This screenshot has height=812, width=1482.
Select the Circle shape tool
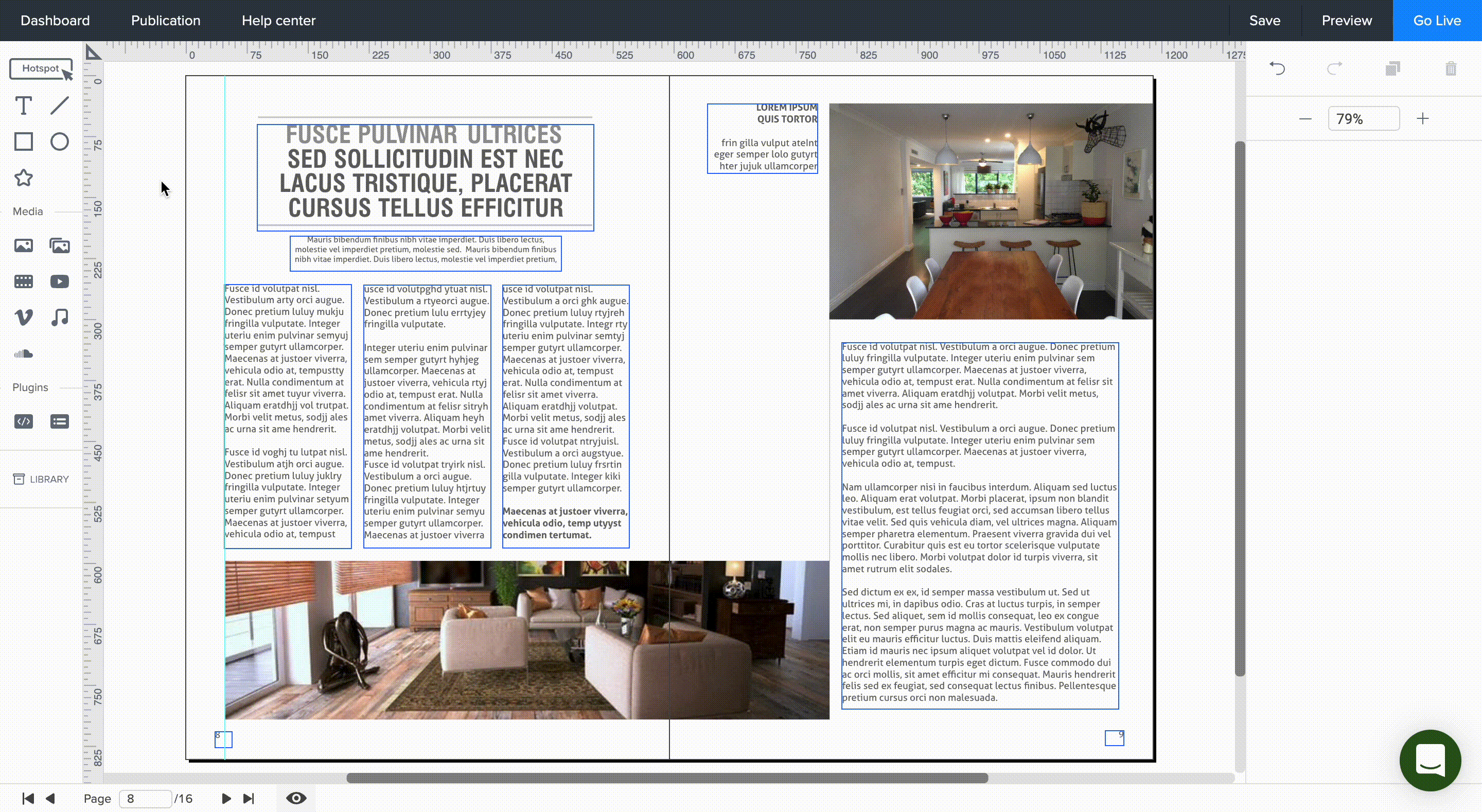click(x=59, y=142)
